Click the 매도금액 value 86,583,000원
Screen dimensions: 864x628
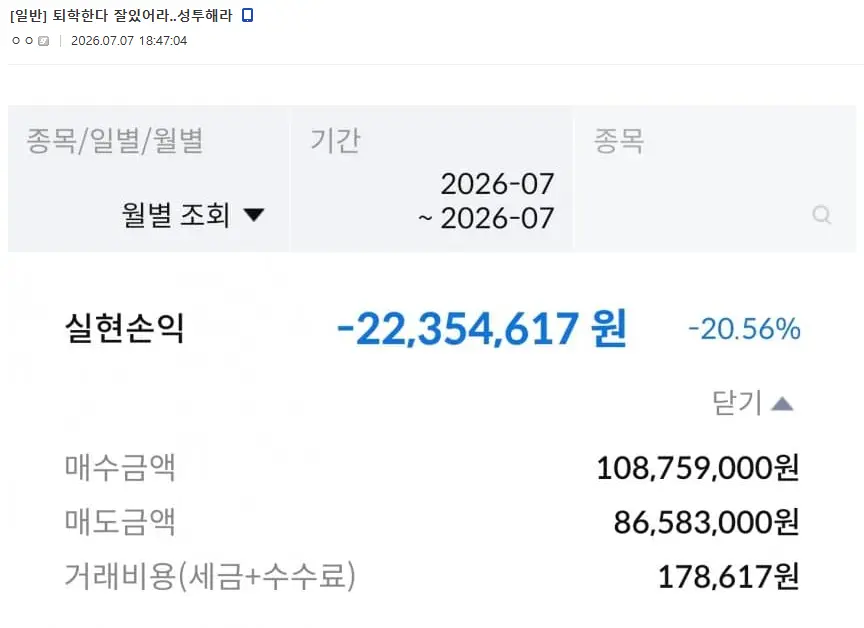tap(706, 522)
